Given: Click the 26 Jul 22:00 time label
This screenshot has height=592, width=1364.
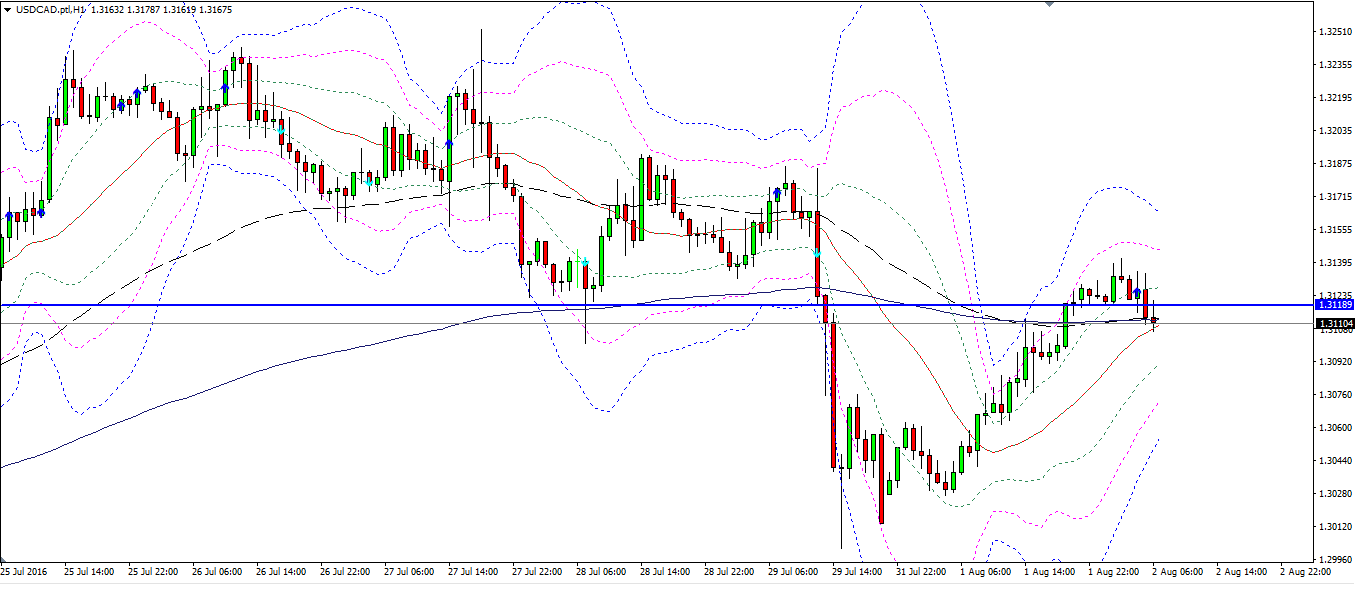Looking at the screenshot, I should click(x=345, y=572).
